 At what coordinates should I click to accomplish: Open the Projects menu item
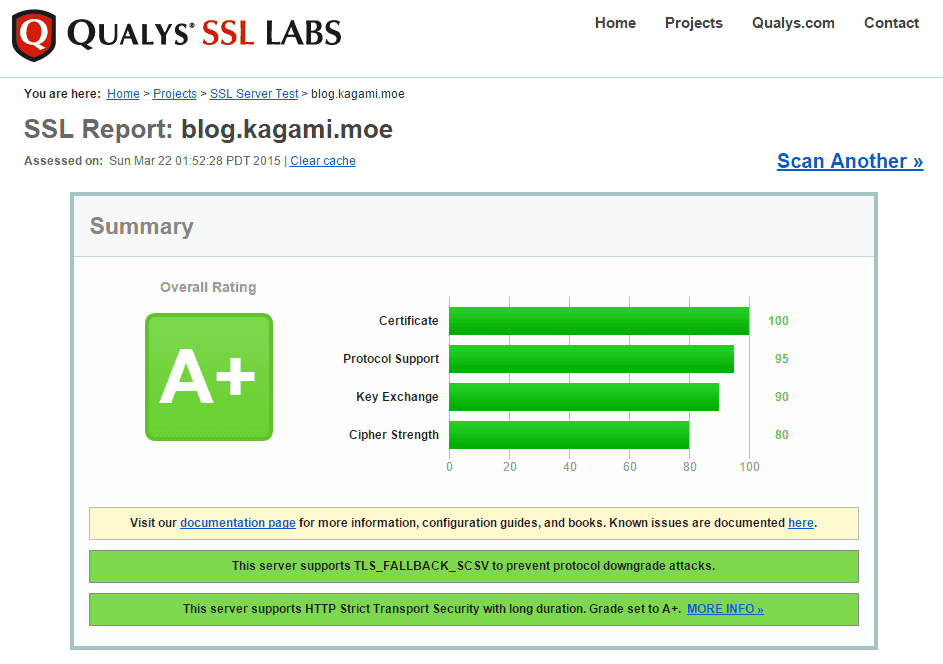[x=693, y=23]
